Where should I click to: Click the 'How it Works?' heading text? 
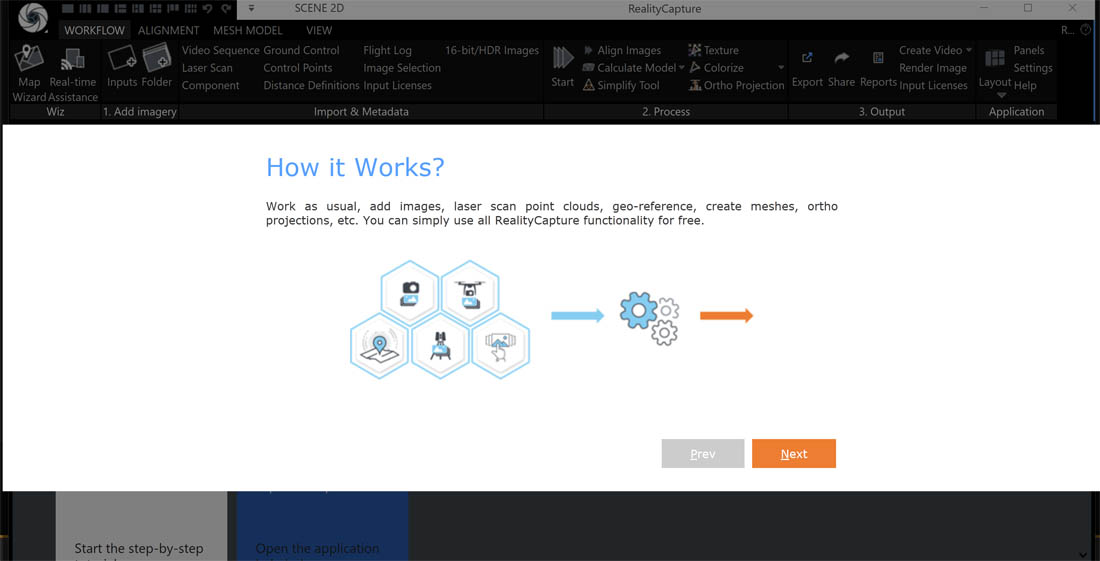click(355, 168)
